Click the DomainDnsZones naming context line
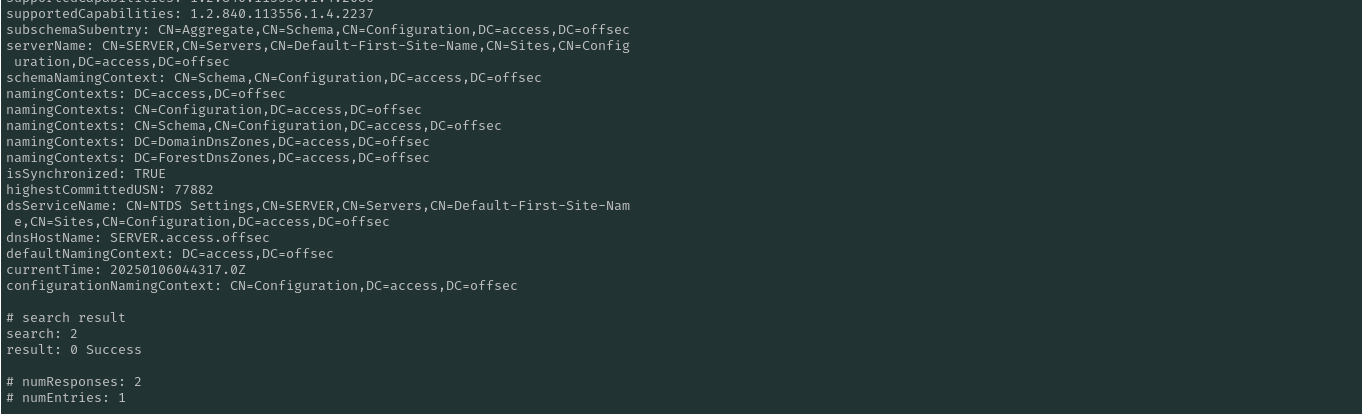The height and width of the screenshot is (414, 1362). [217, 142]
